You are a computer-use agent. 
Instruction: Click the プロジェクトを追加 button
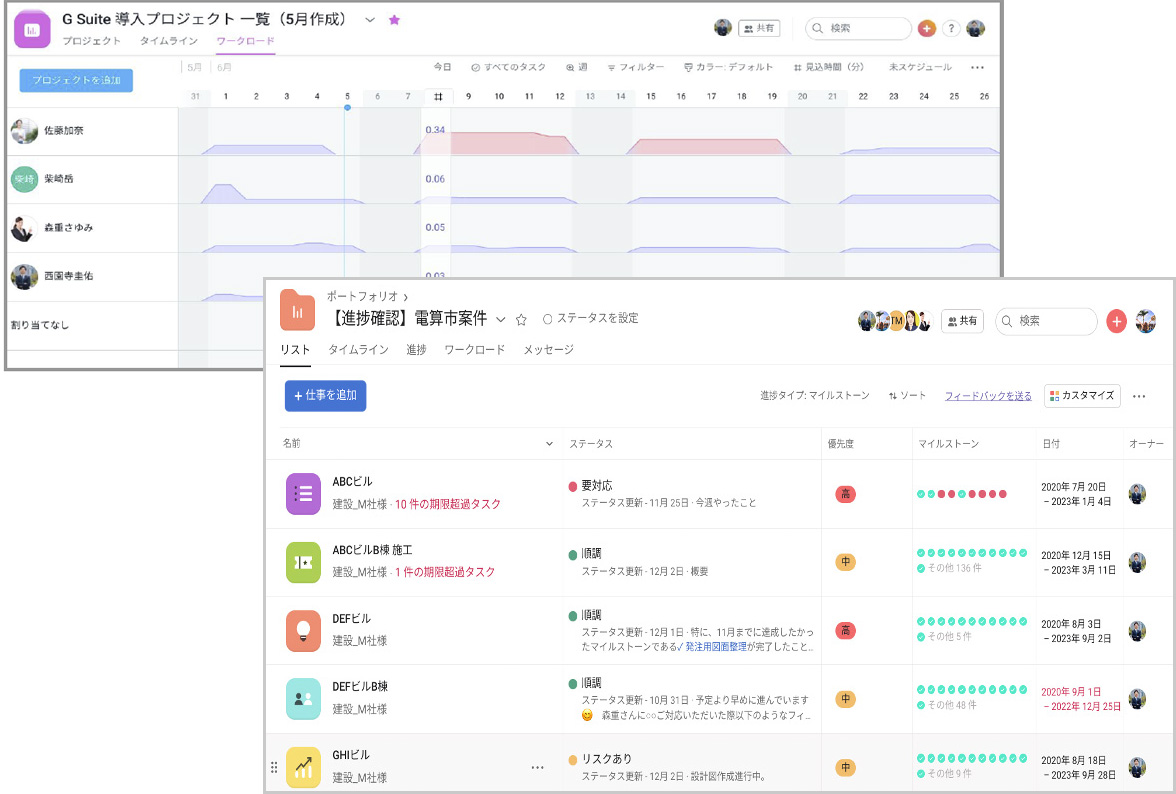76,80
